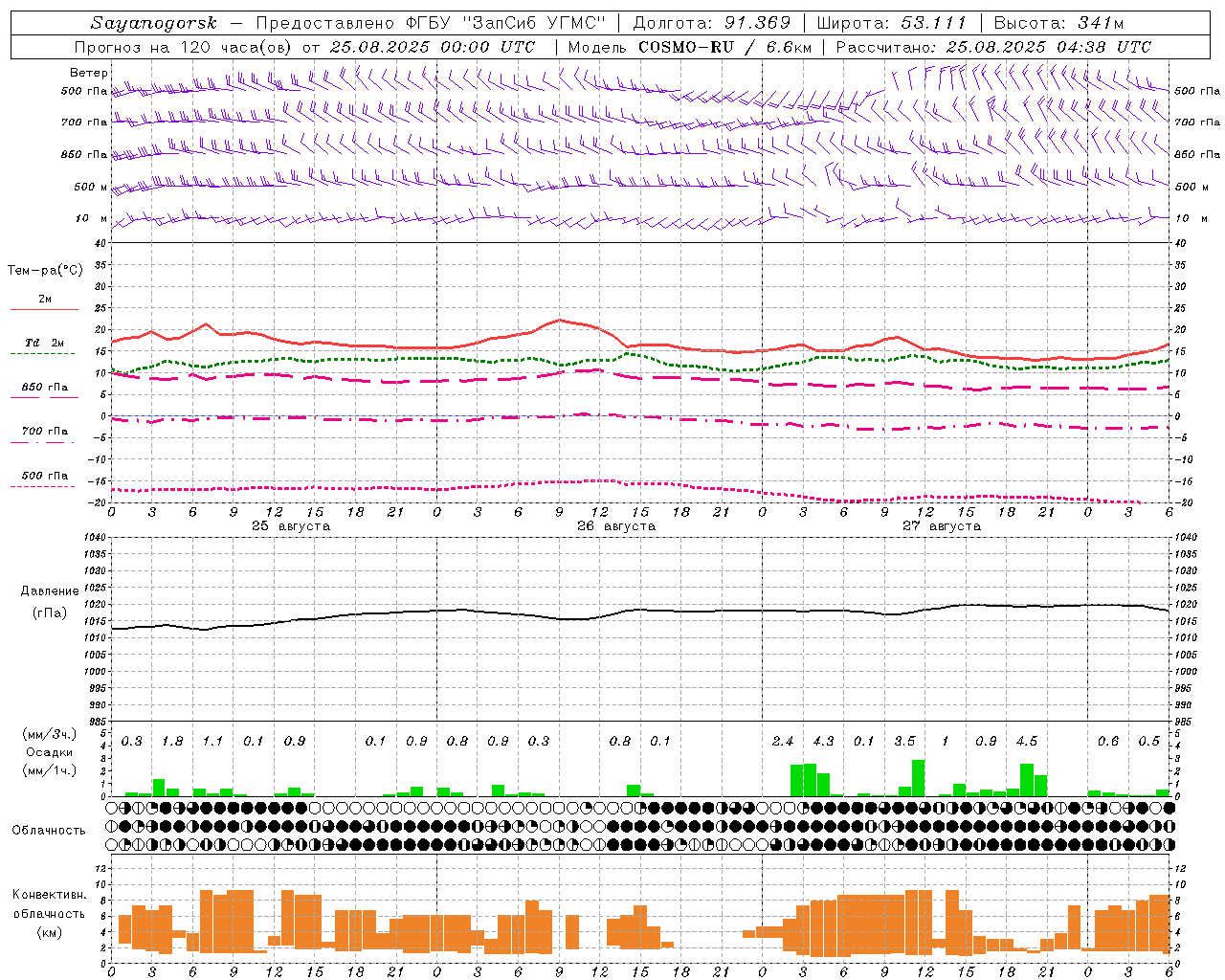Select the 'ЗапСиб УГМС' provider text
The width and height of the screenshot is (1225, 980).
pyautogui.click(x=533, y=23)
